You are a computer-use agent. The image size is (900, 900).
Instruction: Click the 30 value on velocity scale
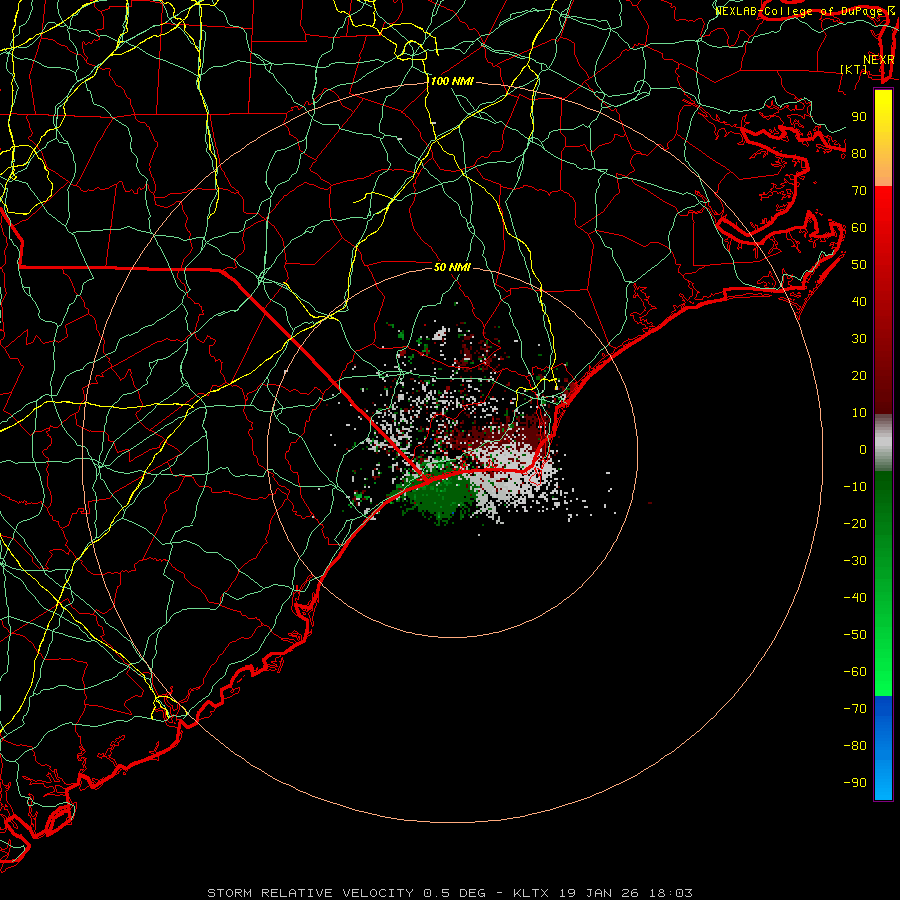(859, 339)
